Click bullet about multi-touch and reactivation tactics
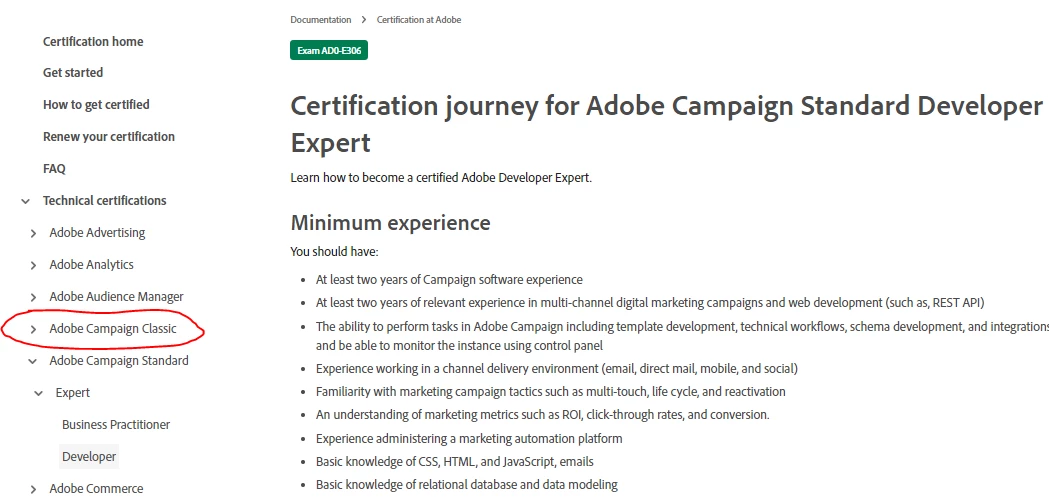 (551, 392)
